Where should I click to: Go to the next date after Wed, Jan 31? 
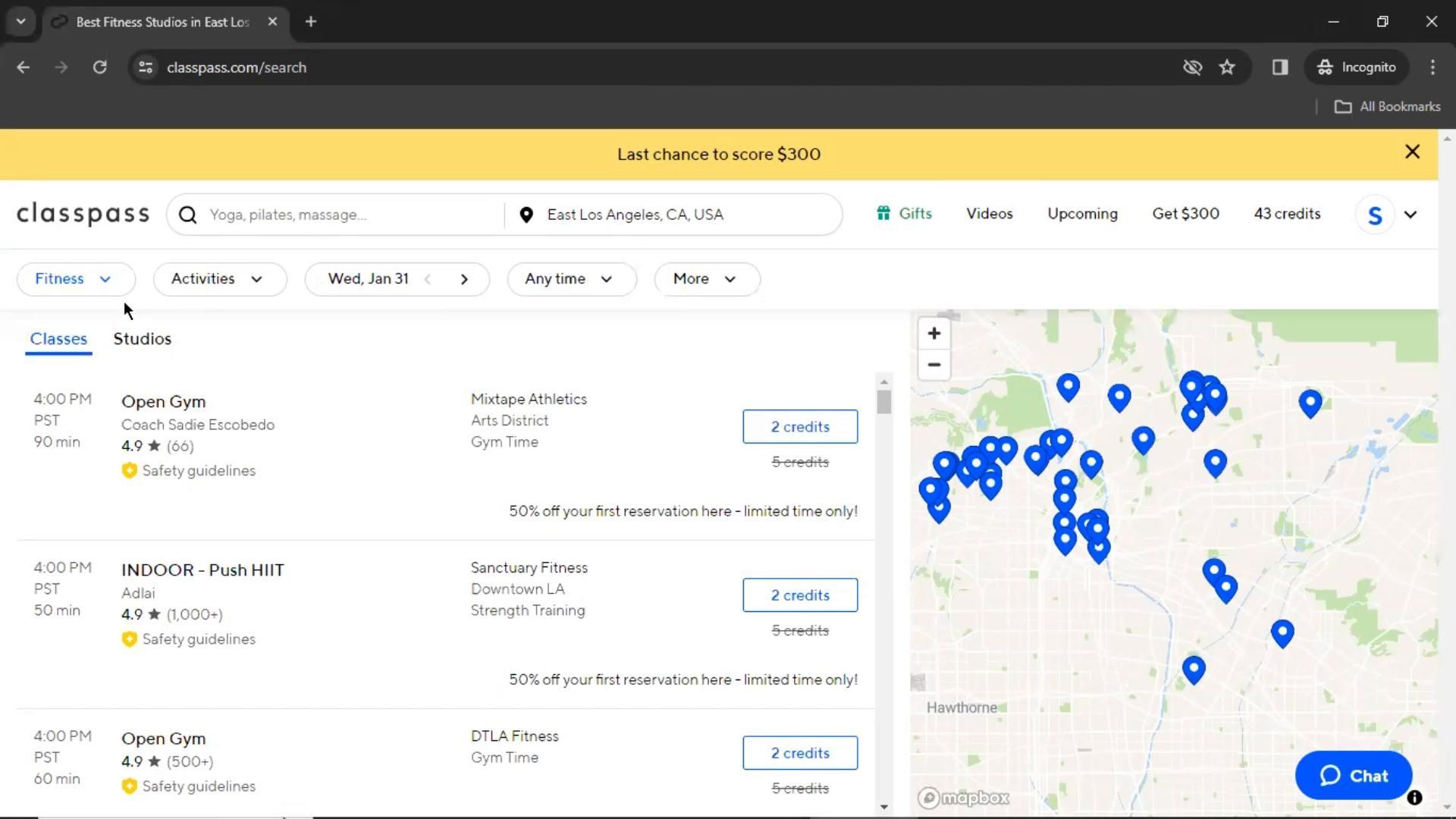click(x=464, y=279)
